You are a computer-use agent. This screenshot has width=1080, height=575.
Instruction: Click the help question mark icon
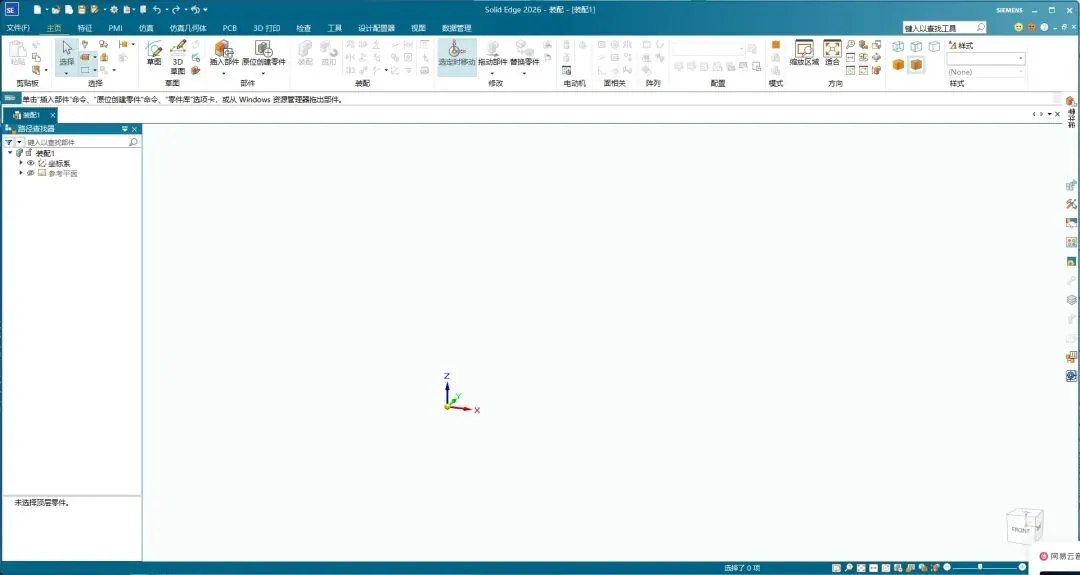pos(1044,27)
